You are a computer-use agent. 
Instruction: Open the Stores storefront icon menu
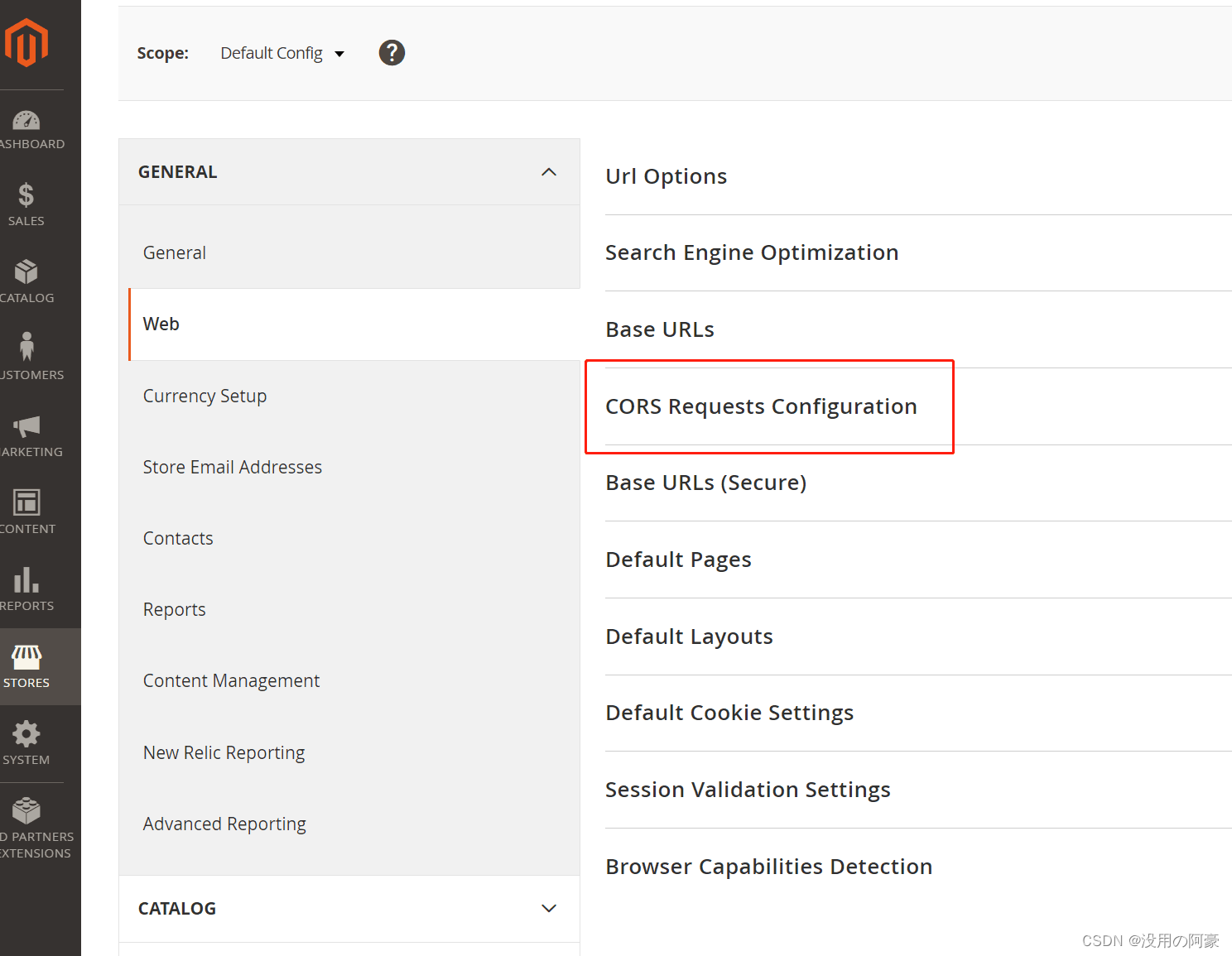pos(26,657)
